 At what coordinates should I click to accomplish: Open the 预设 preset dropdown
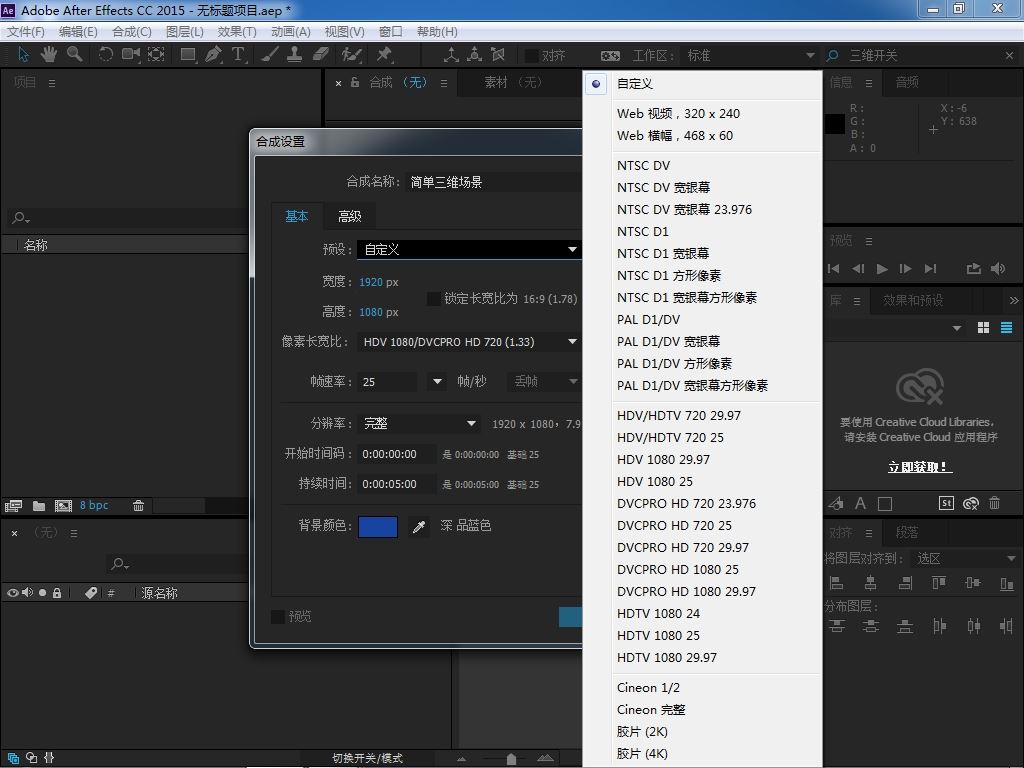click(x=469, y=249)
